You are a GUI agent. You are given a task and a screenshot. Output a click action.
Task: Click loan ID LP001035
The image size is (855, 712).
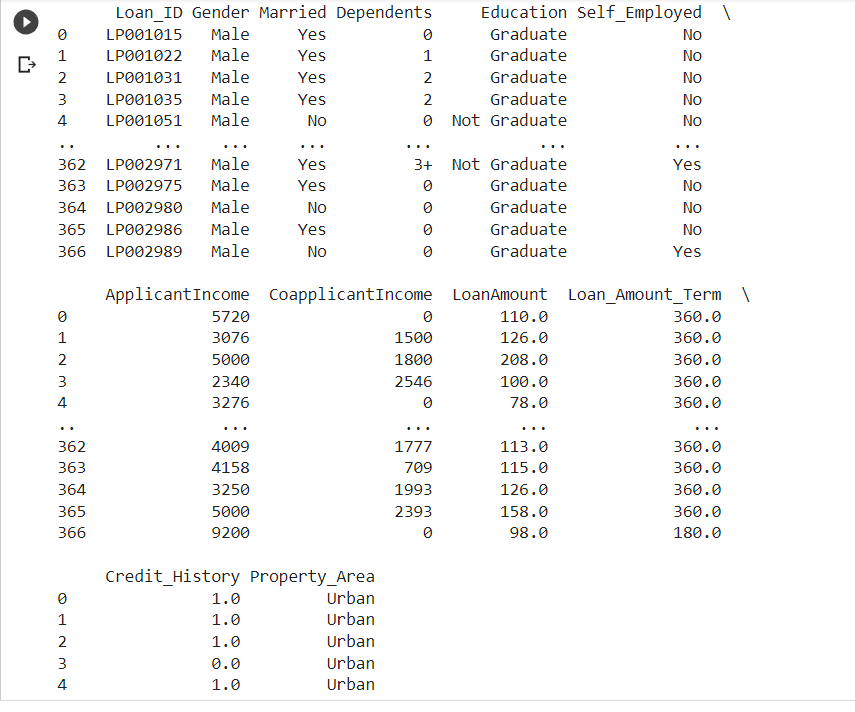(x=144, y=100)
